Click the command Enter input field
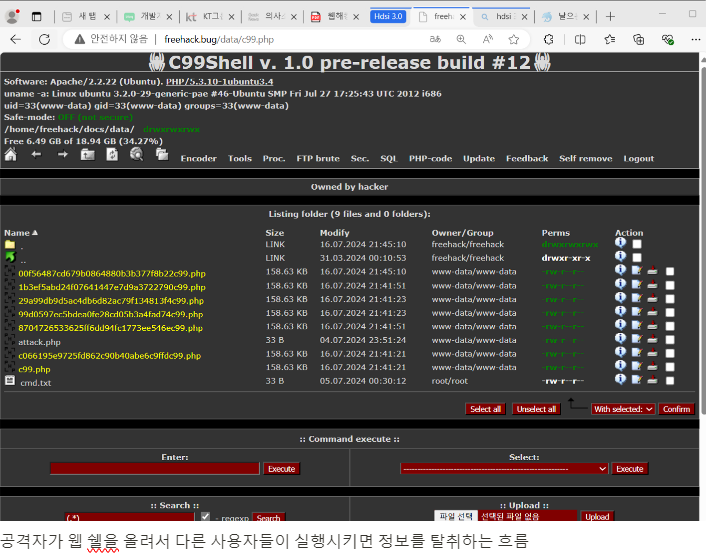The height and width of the screenshot is (553, 710). (155, 469)
